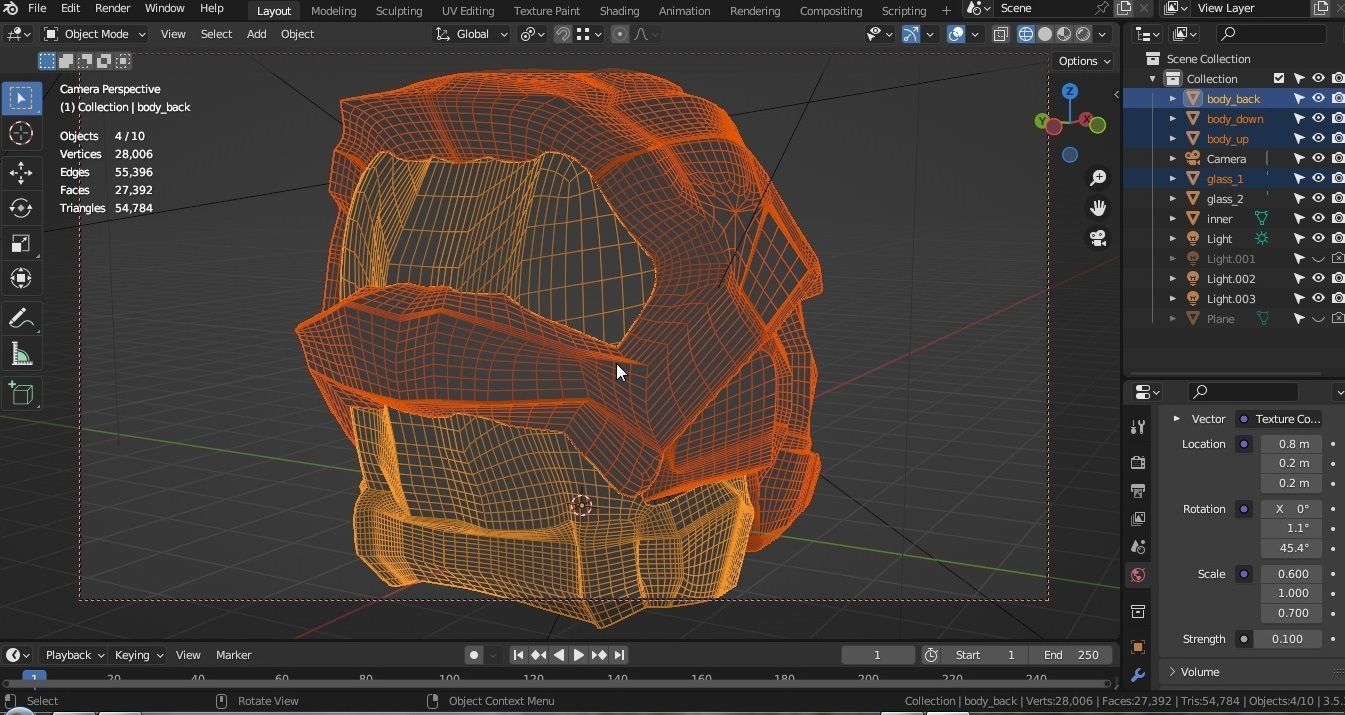This screenshot has width=1345, height=715.
Task: Switch to rendered shading mode
Action: click(x=1083, y=34)
